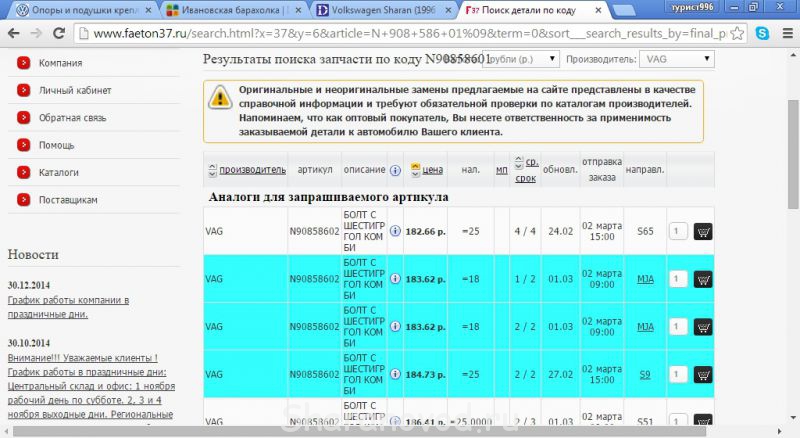Add the 182.66 р. bolt to cart
The width and height of the screenshot is (800, 438).
point(702,231)
